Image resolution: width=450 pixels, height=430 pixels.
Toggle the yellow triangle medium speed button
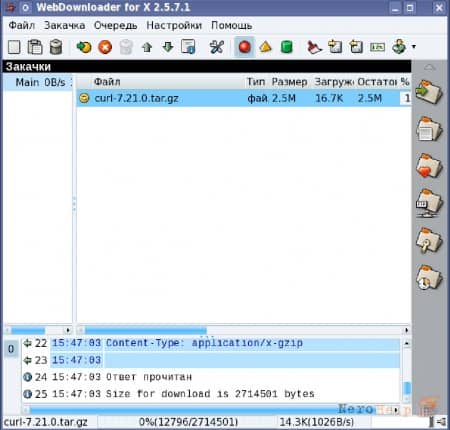[265, 47]
